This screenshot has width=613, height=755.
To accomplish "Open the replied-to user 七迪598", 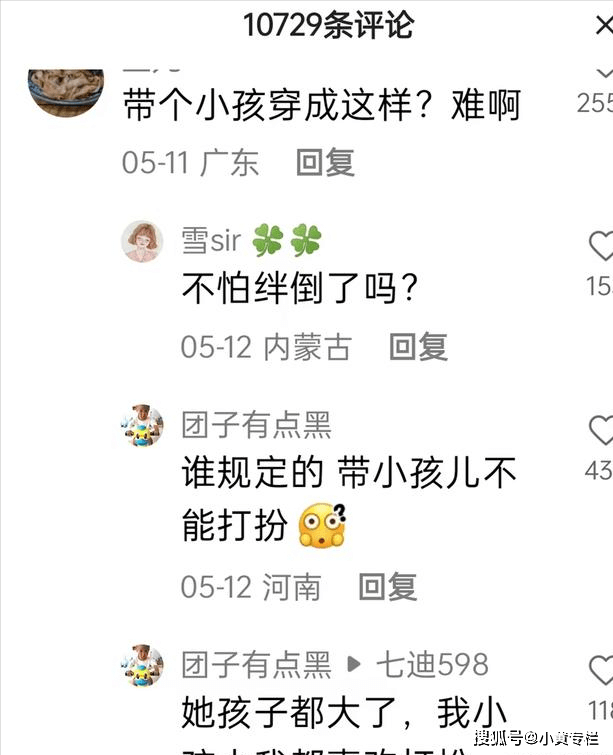I will pos(432,664).
